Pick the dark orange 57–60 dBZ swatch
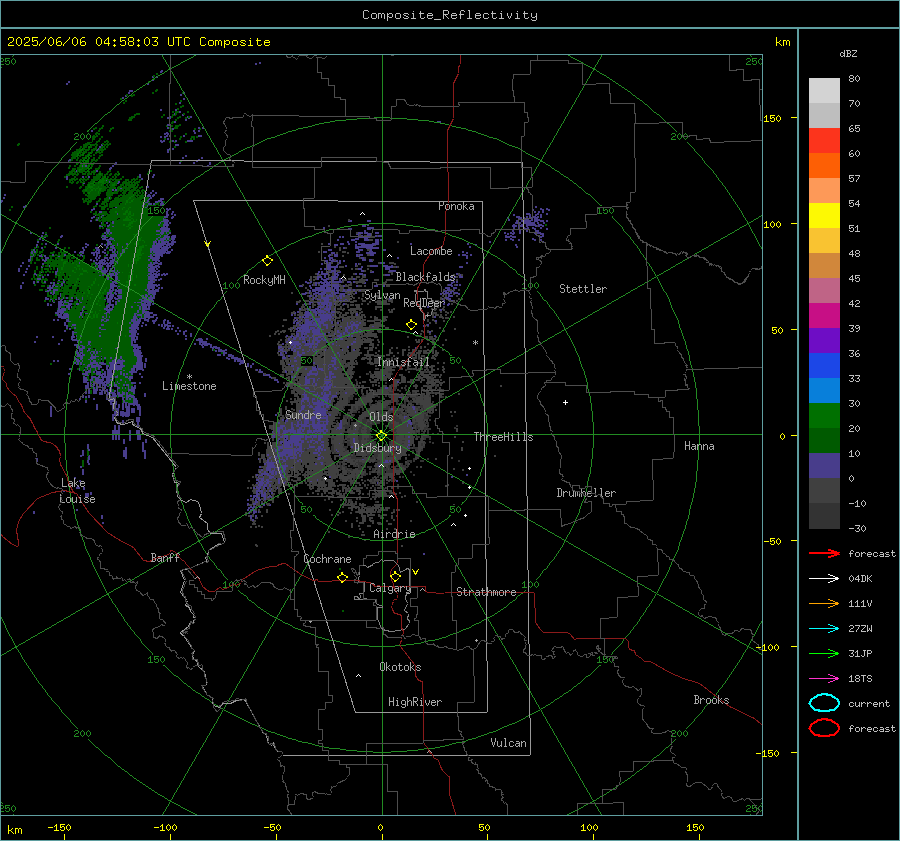 pos(824,166)
